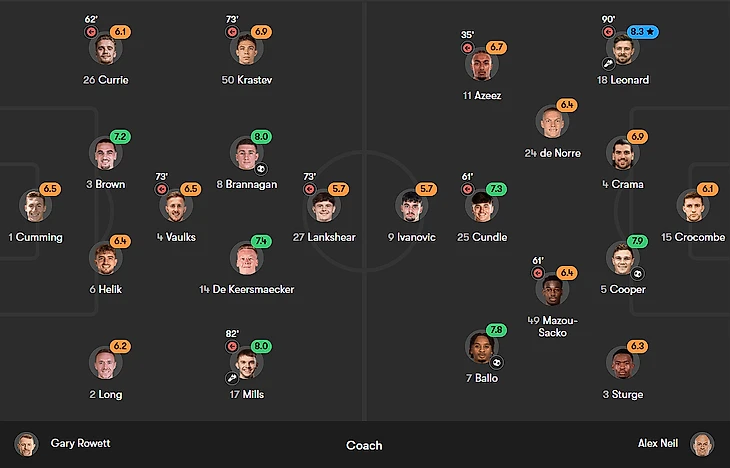Open coach Gary Rowett's profile photo
This screenshot has height=468, width=730.
click(26, 444)
